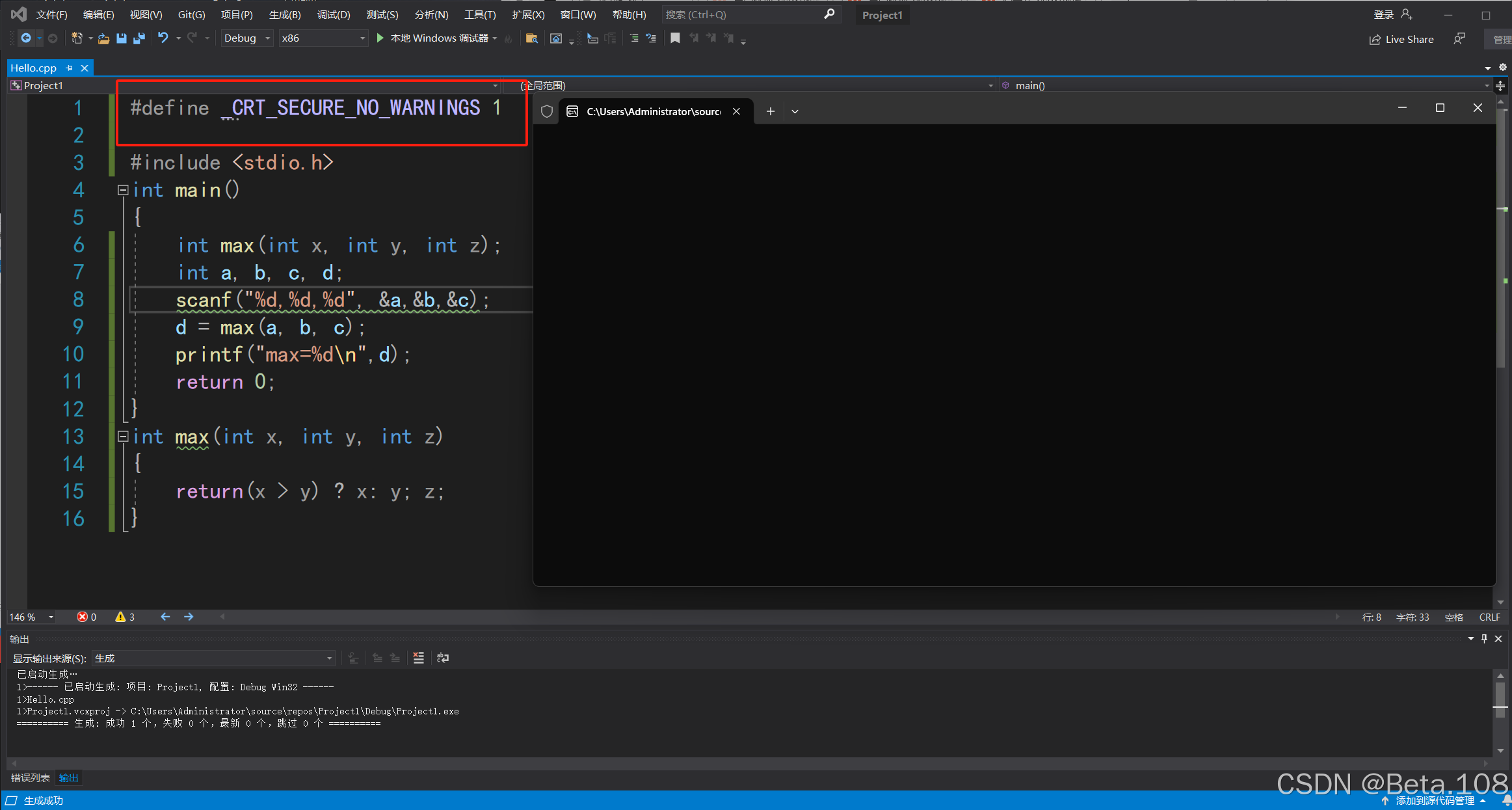Screen dimensions: 1512x810
Task: Pin the Hello.cpp tab
Action: click(70, 68)
